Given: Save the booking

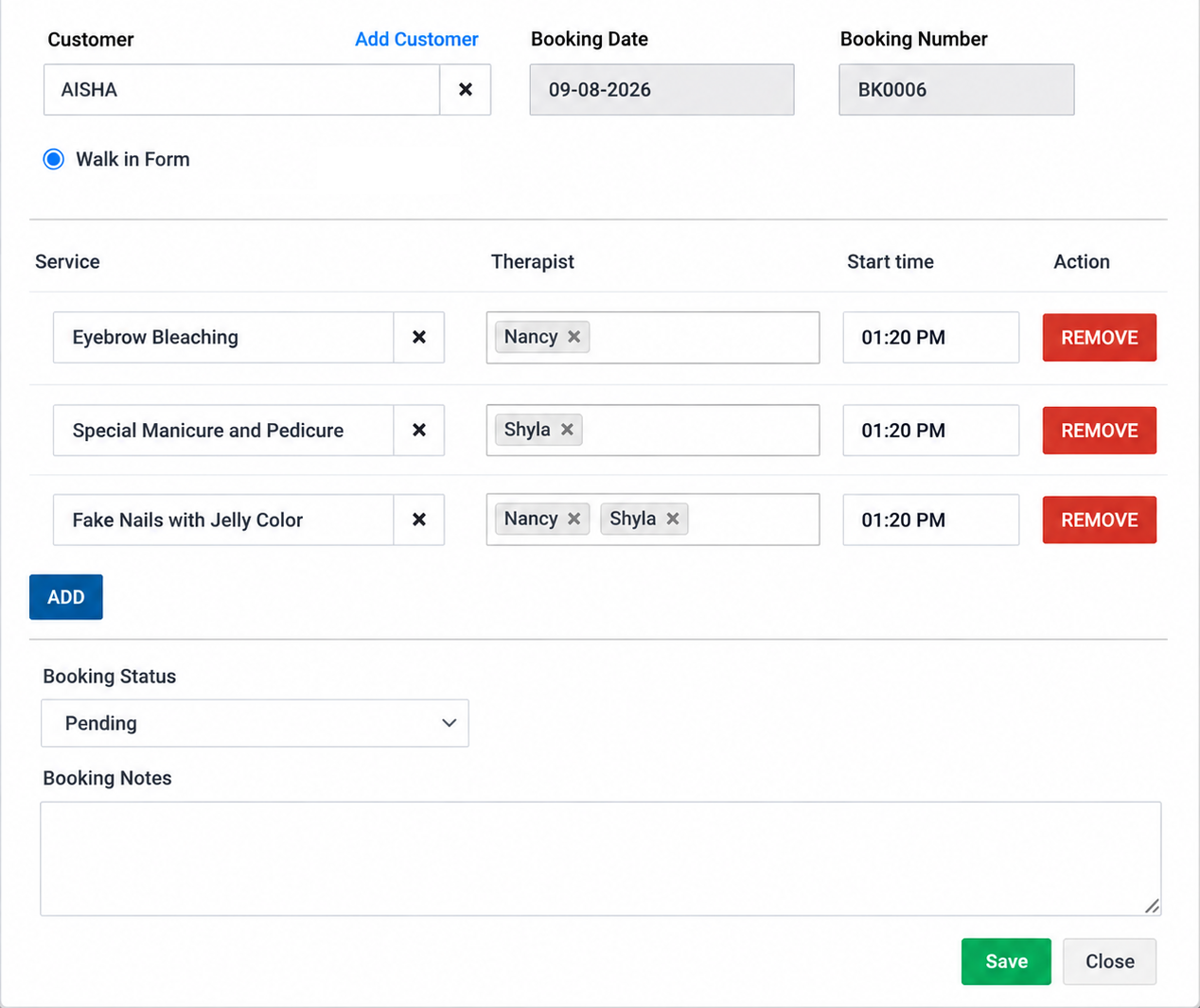Looking at the screenshot, I should [1006, 962].
